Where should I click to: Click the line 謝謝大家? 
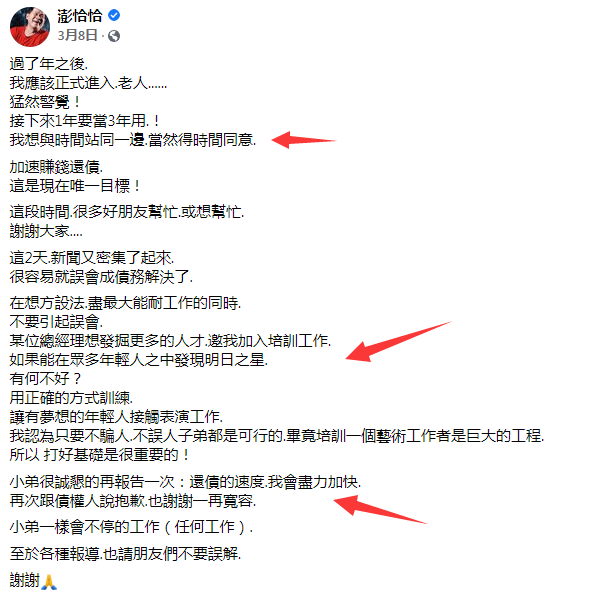[46, 231]
